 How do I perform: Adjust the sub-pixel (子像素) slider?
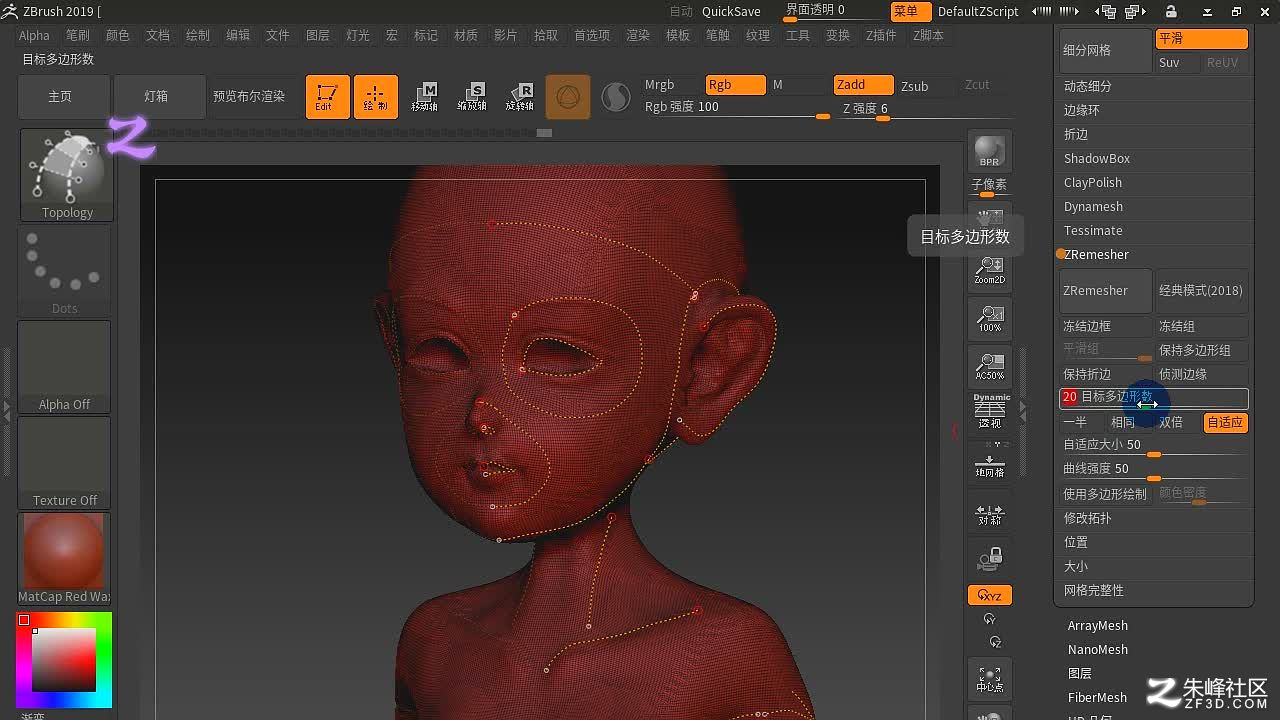click(989, 188)
